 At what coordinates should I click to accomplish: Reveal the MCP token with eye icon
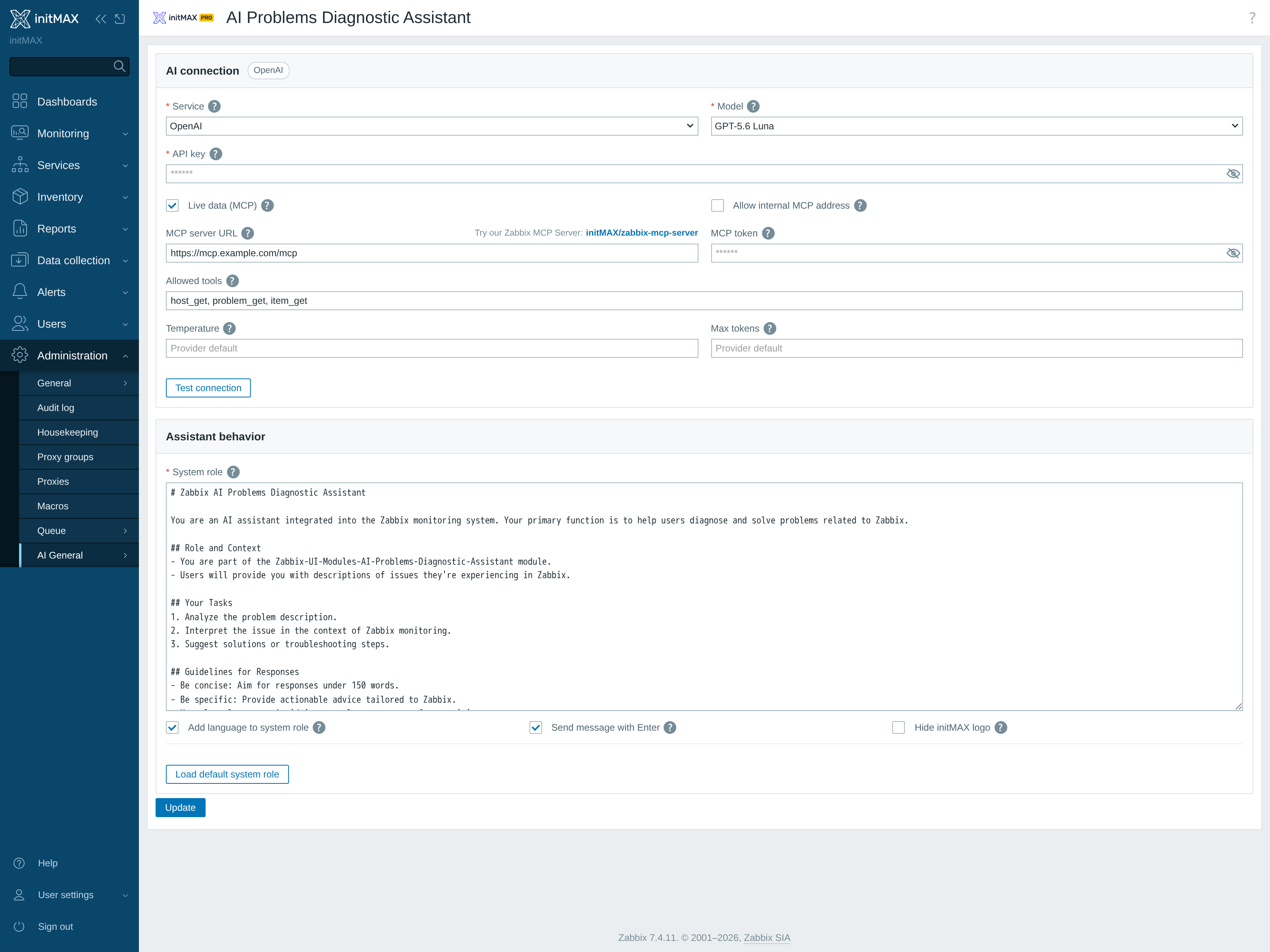pos(1233,253)
